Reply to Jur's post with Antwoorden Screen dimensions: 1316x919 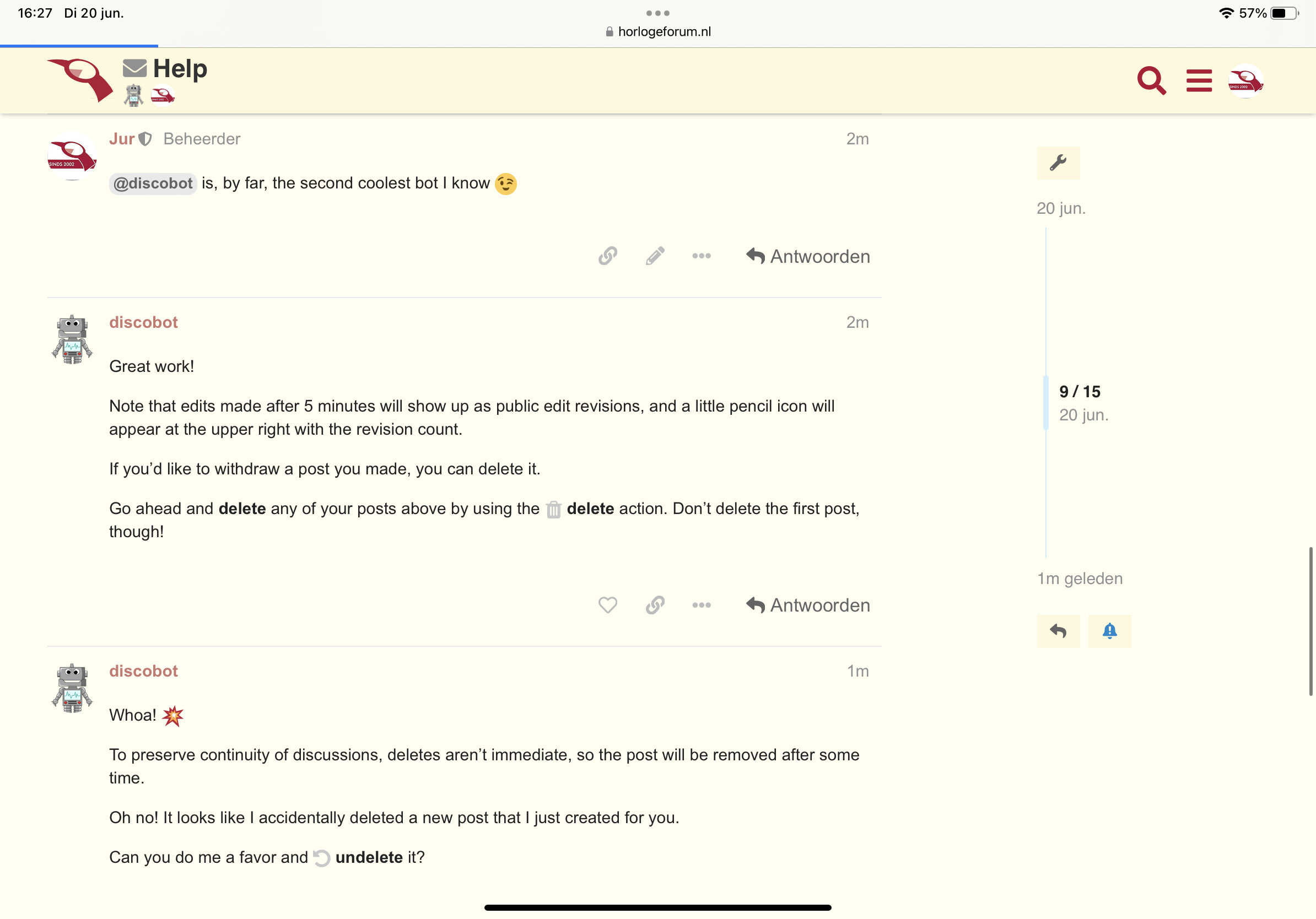pos(807,256)
